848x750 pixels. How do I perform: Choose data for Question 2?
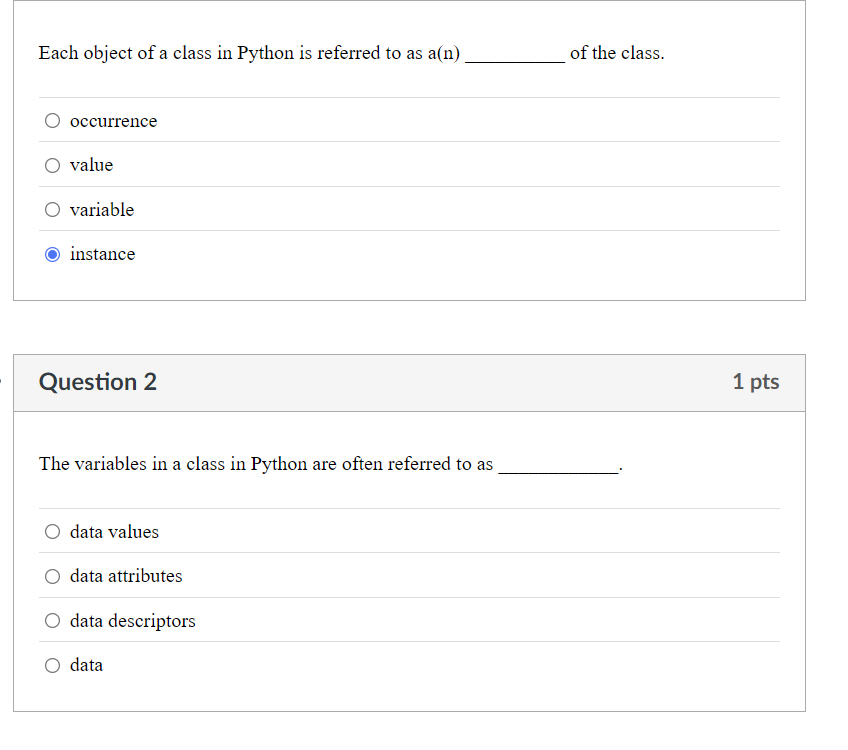tap(52, 664)
